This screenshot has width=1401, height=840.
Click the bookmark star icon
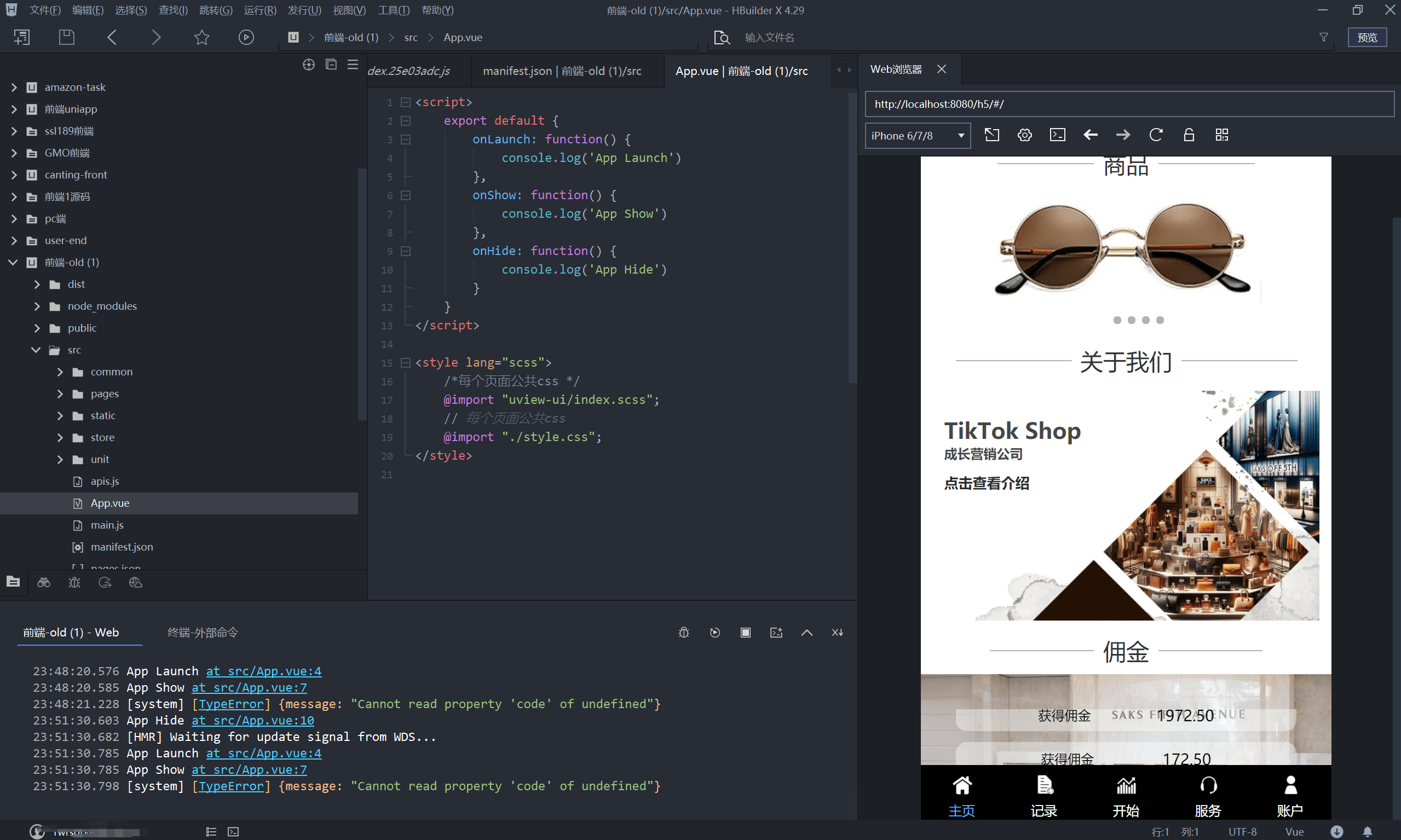(x=201, y=37)
